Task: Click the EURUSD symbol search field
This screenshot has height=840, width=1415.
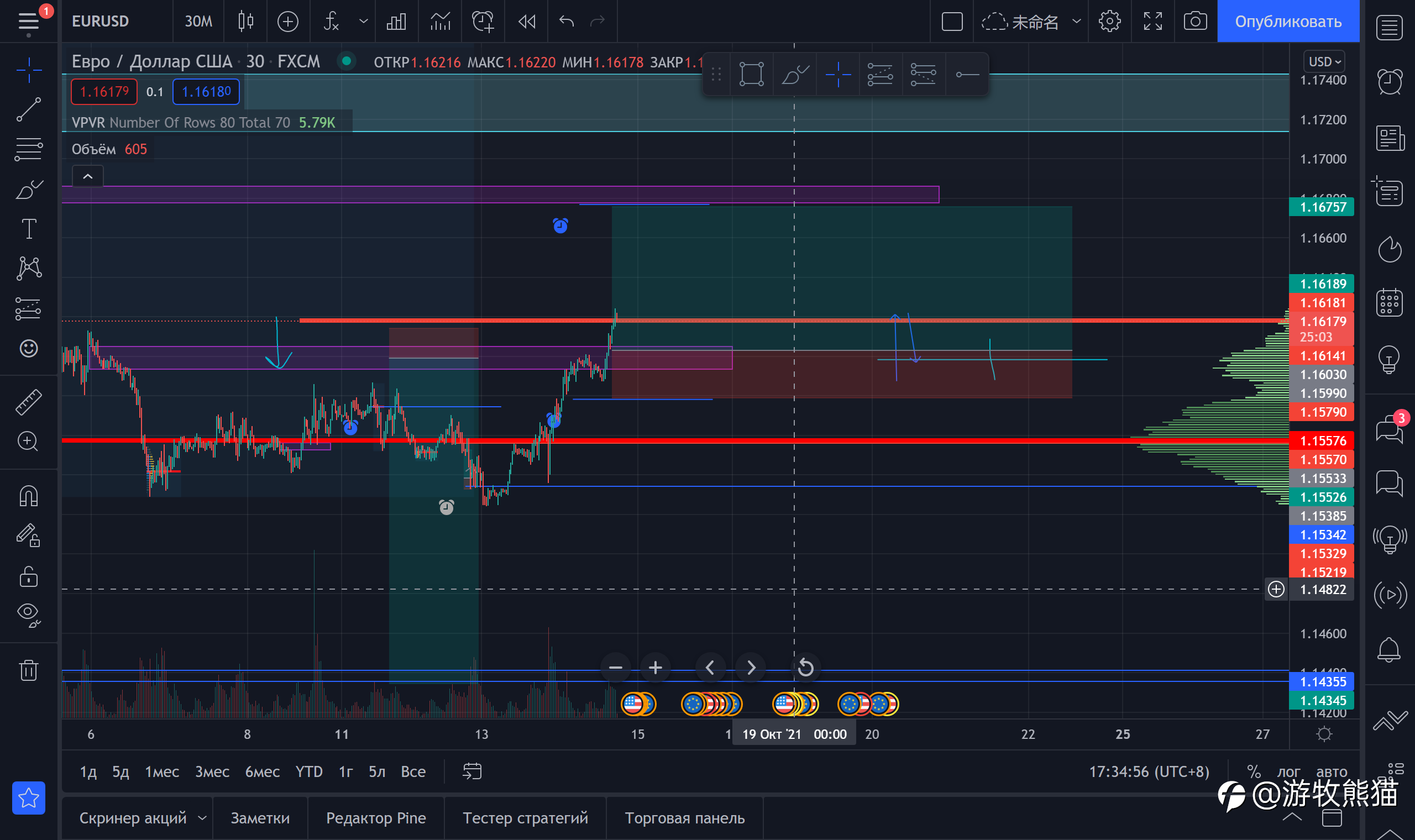Action: coord(101,22)
